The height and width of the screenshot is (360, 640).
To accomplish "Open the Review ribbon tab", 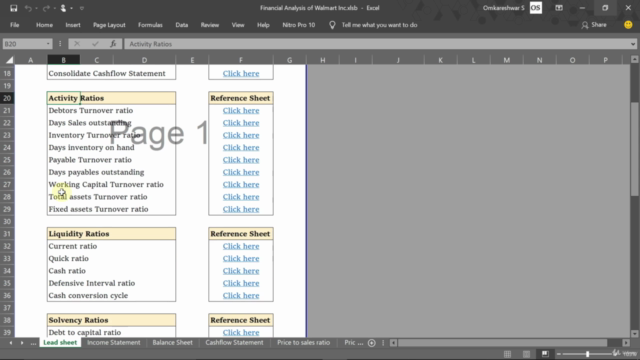I will (209, 25).
